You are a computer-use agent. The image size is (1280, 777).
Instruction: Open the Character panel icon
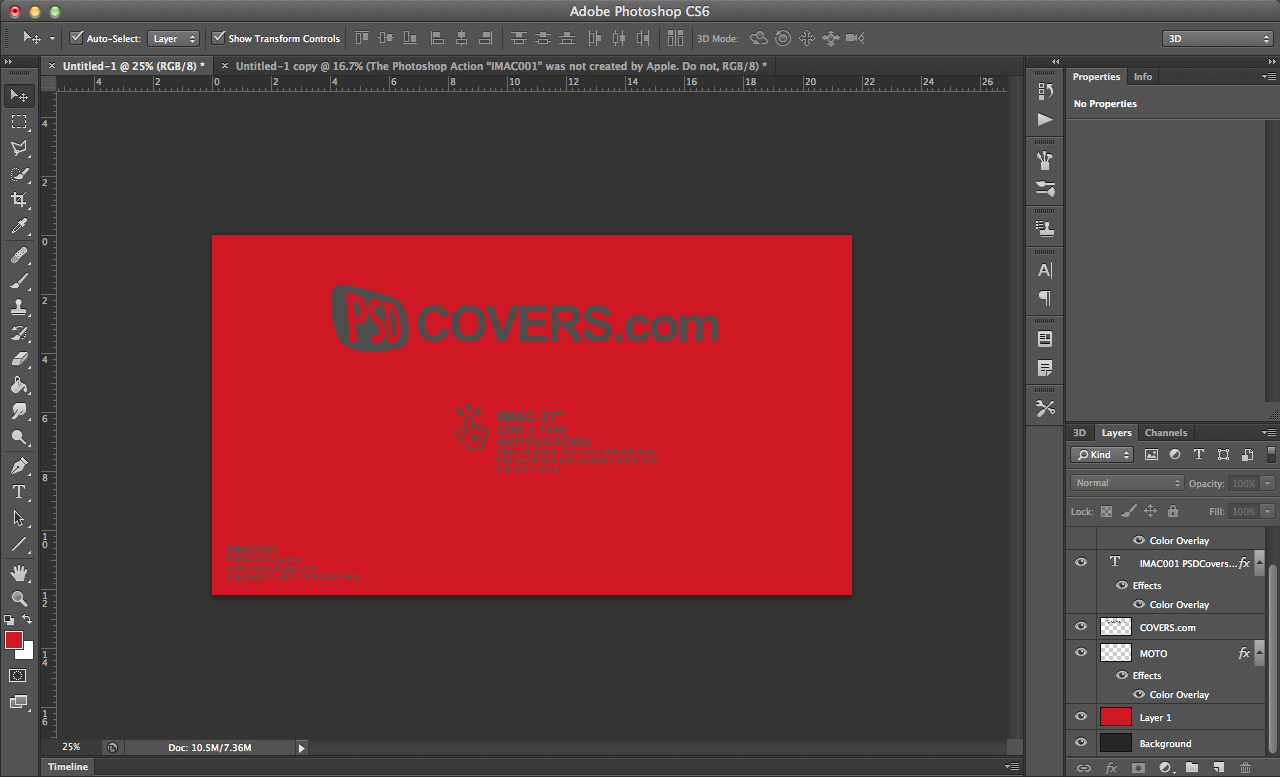tap(1045, 270)
